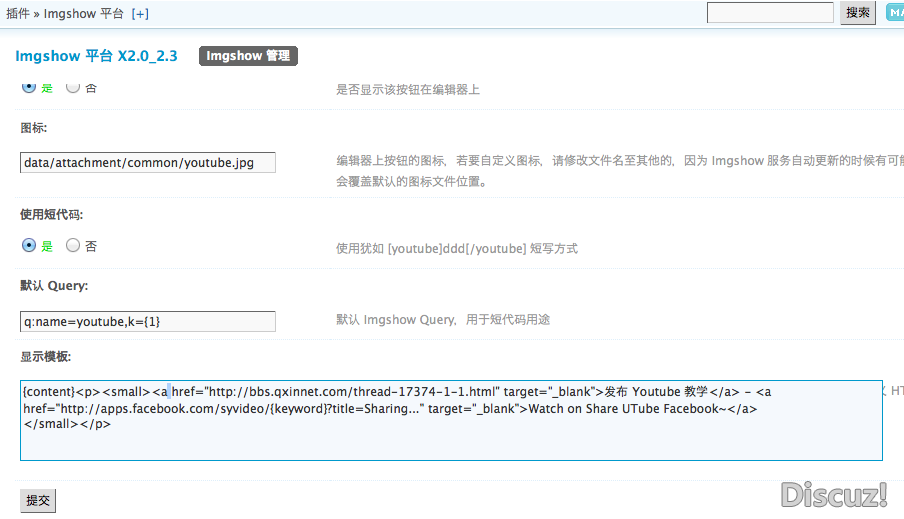
Task: Click the 显示模板: label
Action: (46, 357)
